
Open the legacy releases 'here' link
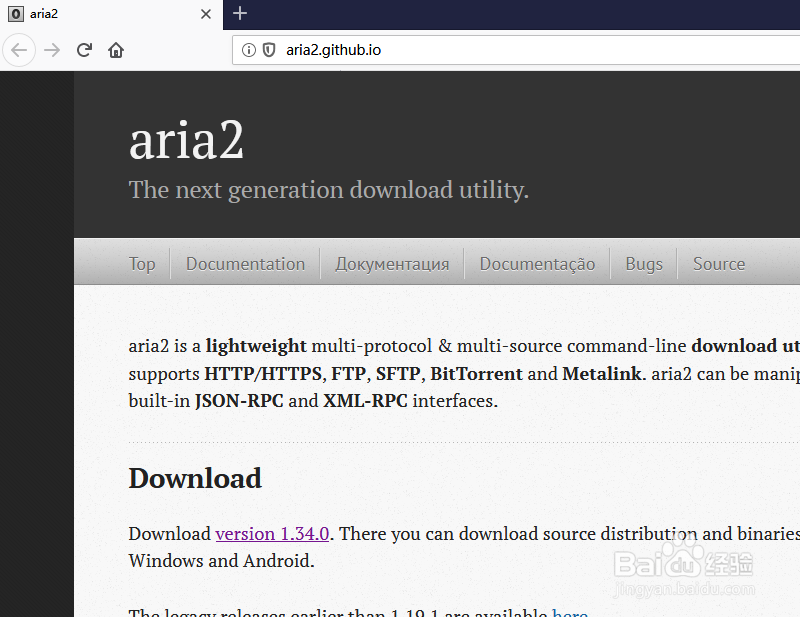click(x=570, y=611)
